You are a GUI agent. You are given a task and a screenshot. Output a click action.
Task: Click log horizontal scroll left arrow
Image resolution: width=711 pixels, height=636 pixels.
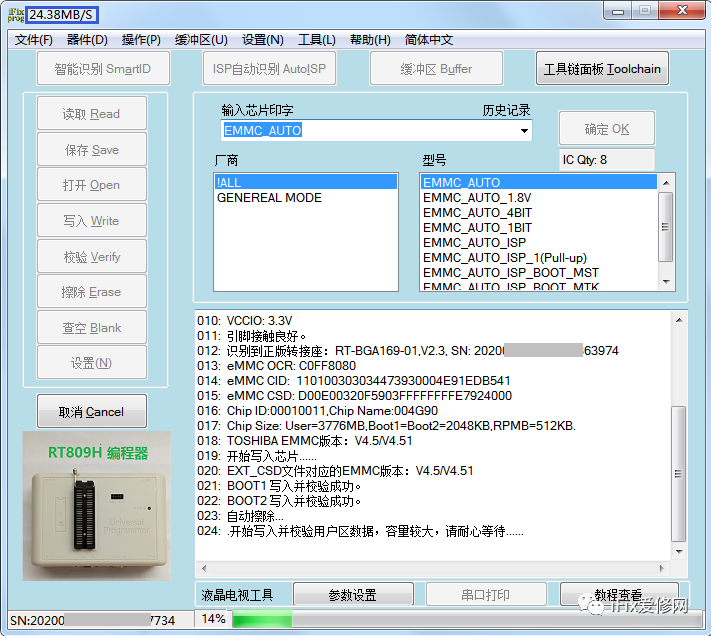point(204,568)
